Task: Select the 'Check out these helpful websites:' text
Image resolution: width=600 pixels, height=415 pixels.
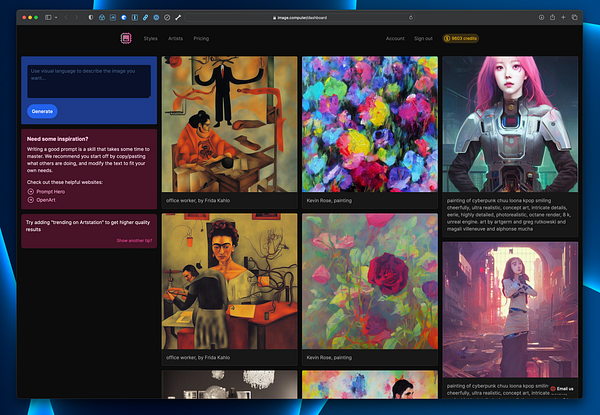Action: click(x=65, y=182)
